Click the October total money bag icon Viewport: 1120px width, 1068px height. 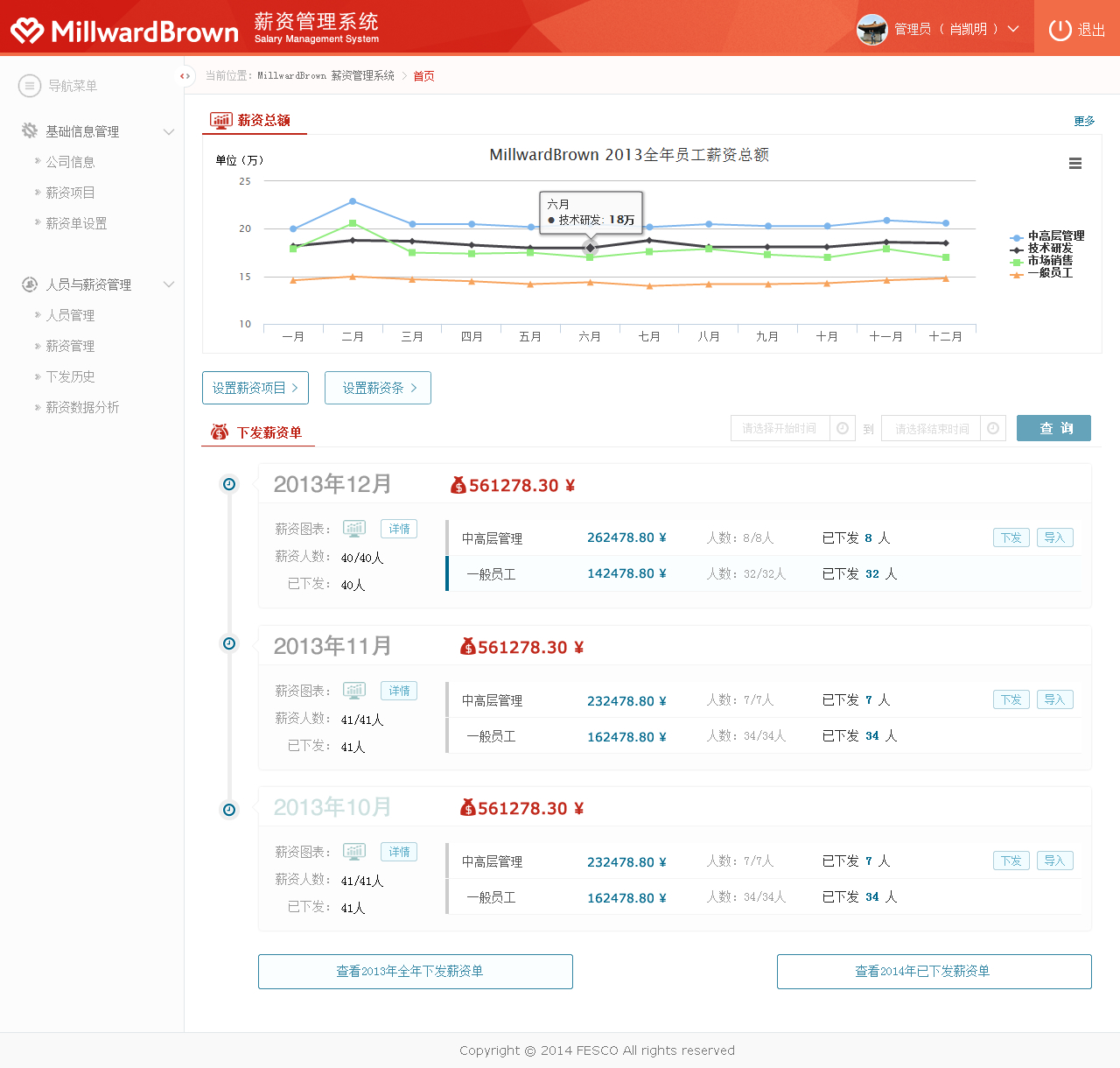pos(468,807)
